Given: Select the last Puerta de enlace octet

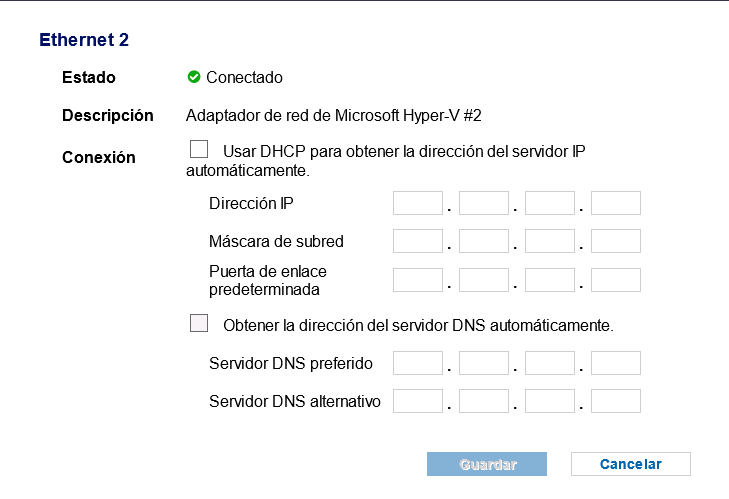Looking at the screenshot, I should coord(616,280).
